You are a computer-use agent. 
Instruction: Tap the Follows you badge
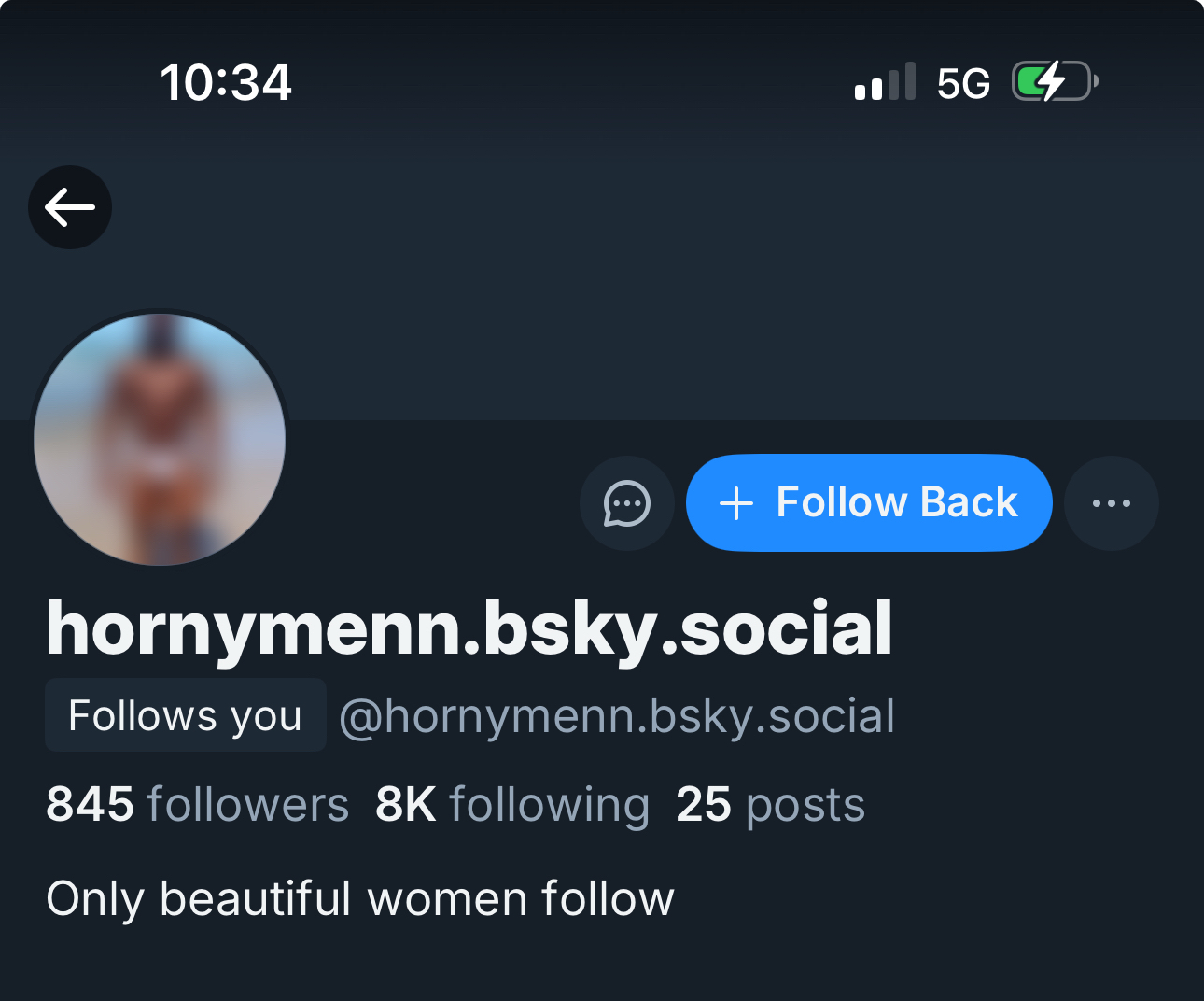coord(185,716)
